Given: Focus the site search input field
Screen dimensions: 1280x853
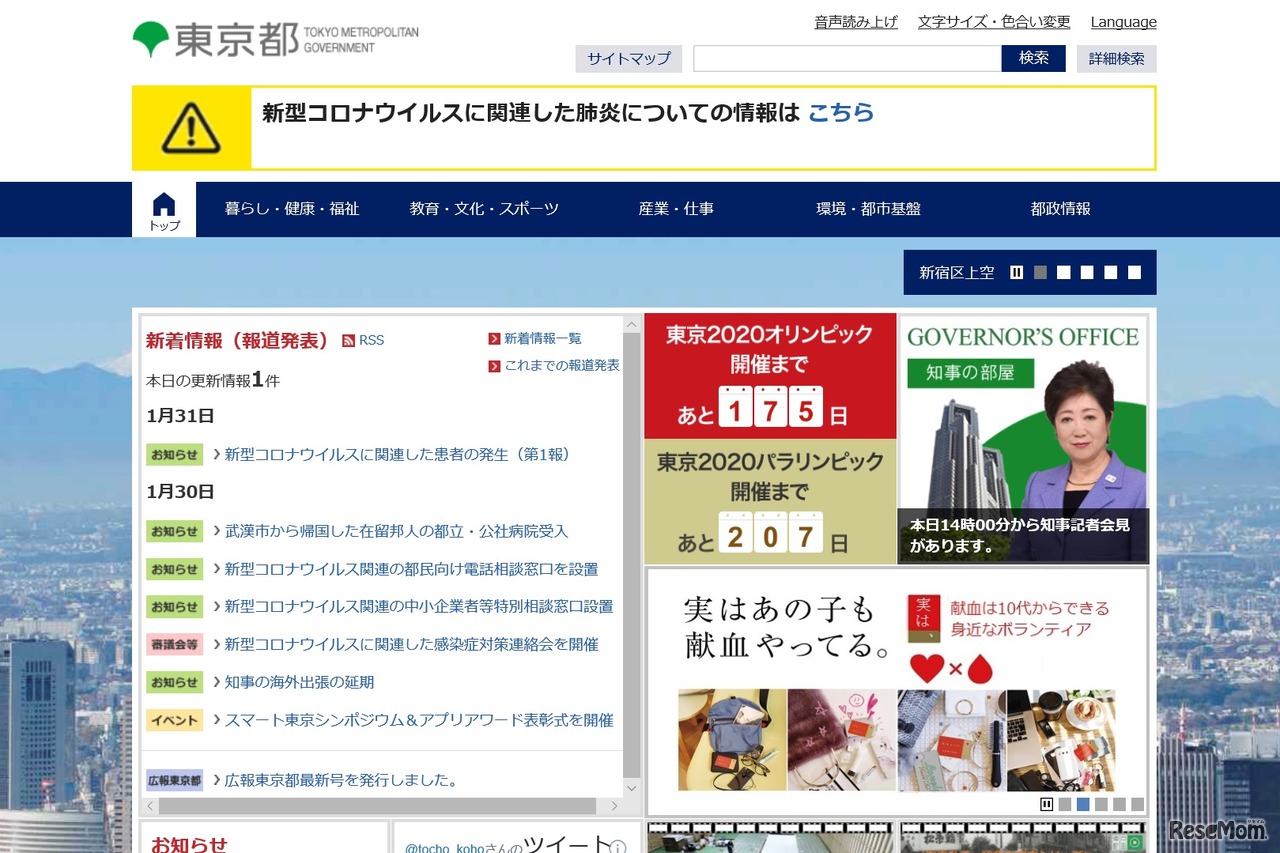Looking at the screenshot, I should coord(848,59).
